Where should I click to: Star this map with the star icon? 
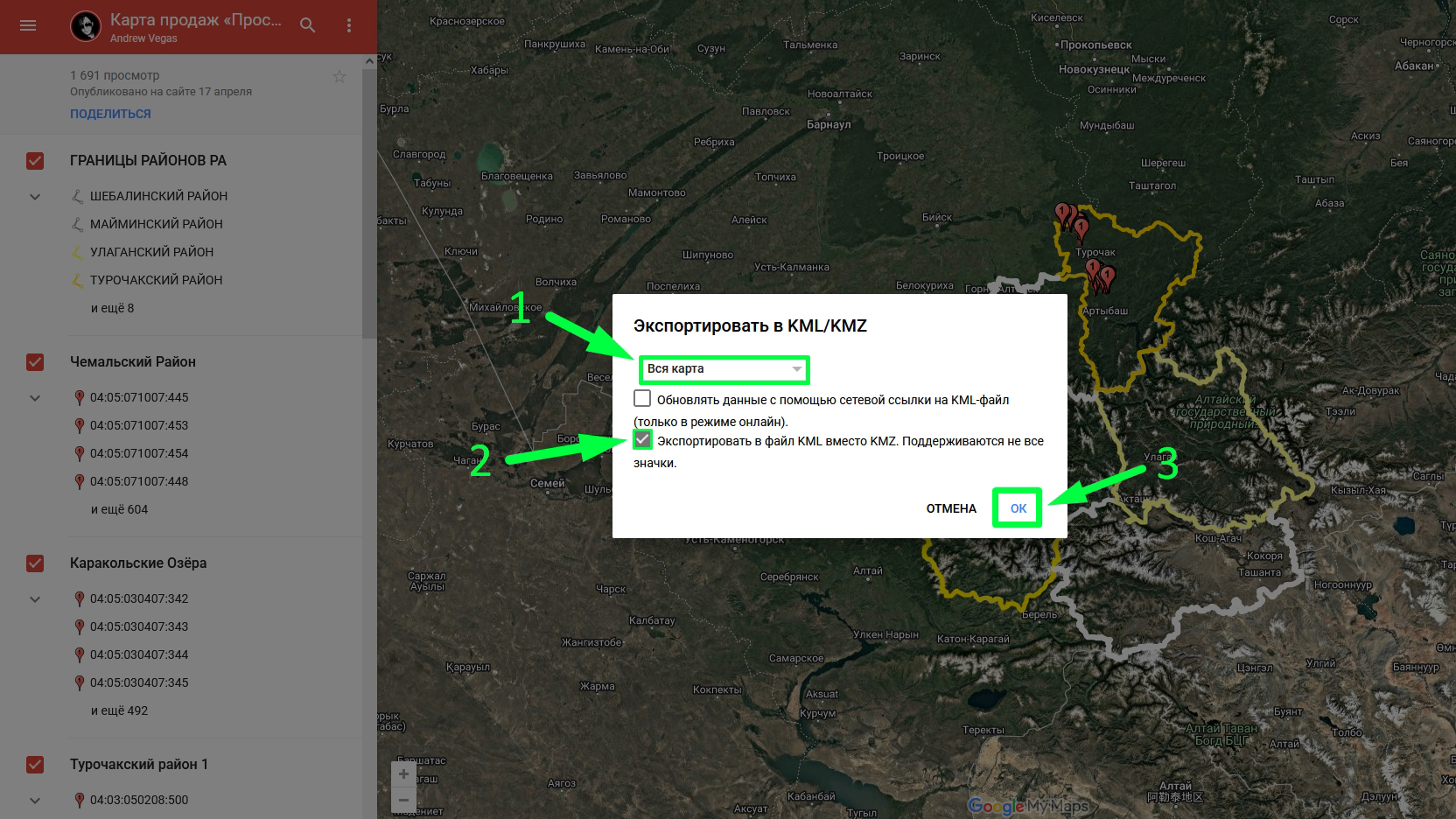pyautogui.click(x=339, y=77)
